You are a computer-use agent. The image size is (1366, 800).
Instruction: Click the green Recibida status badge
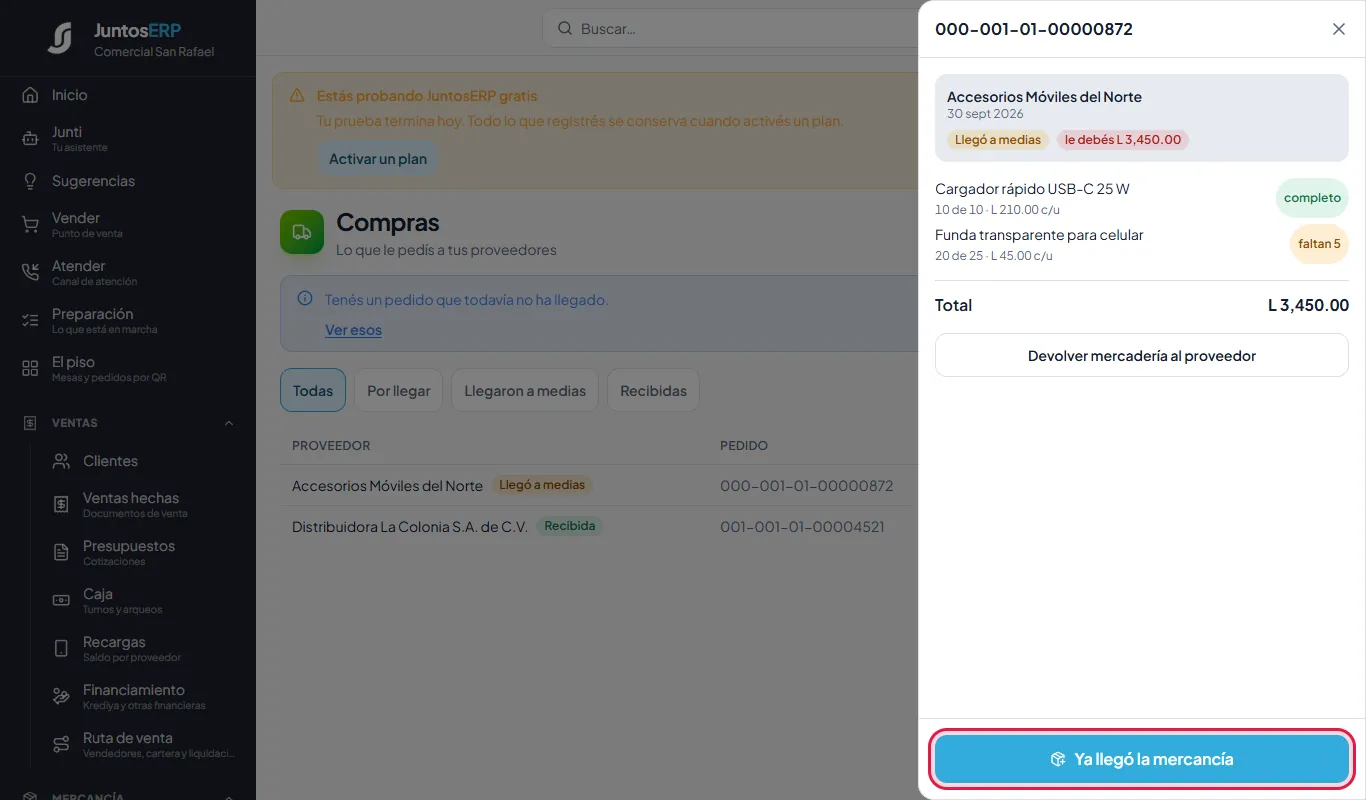point(570,526)
